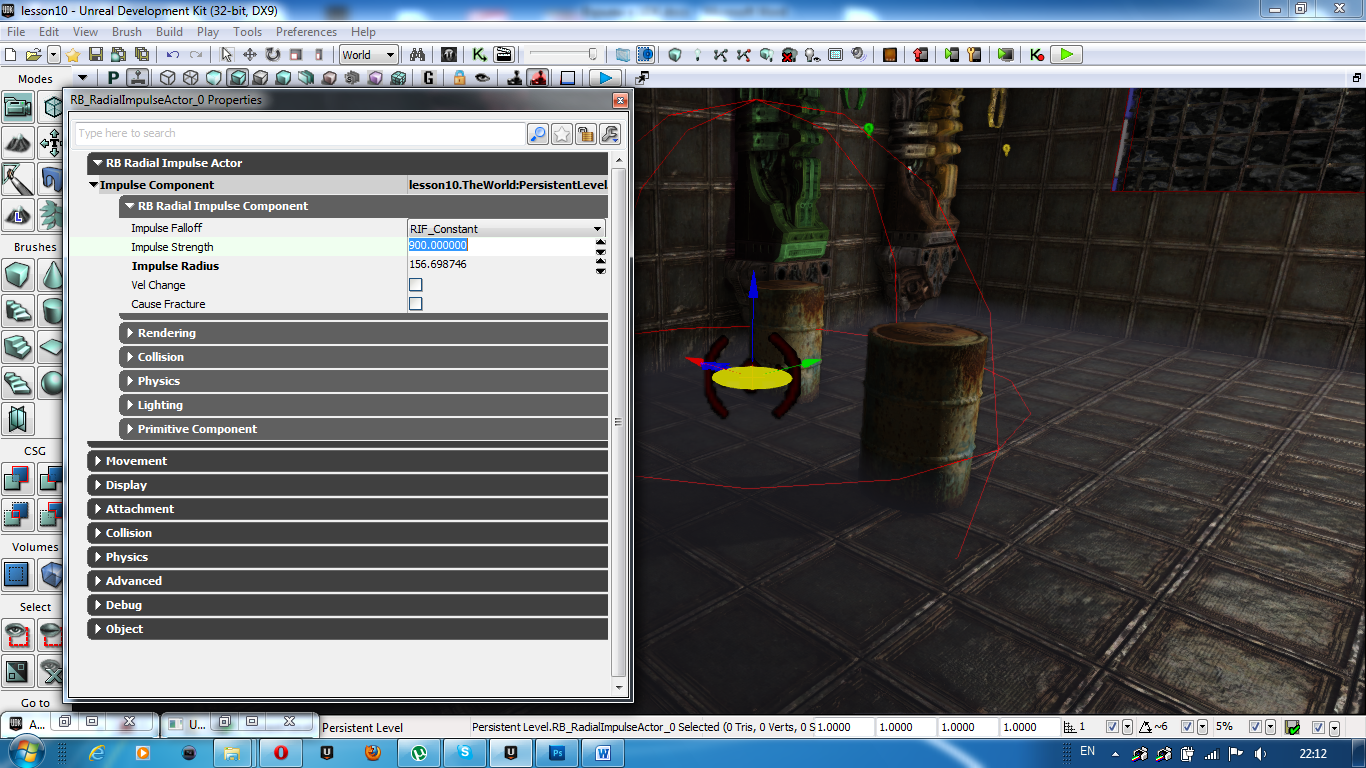This screenshot has height=768, width=1366.
Task: Click search magnifier in Properties window
Action: pos(538,134)
